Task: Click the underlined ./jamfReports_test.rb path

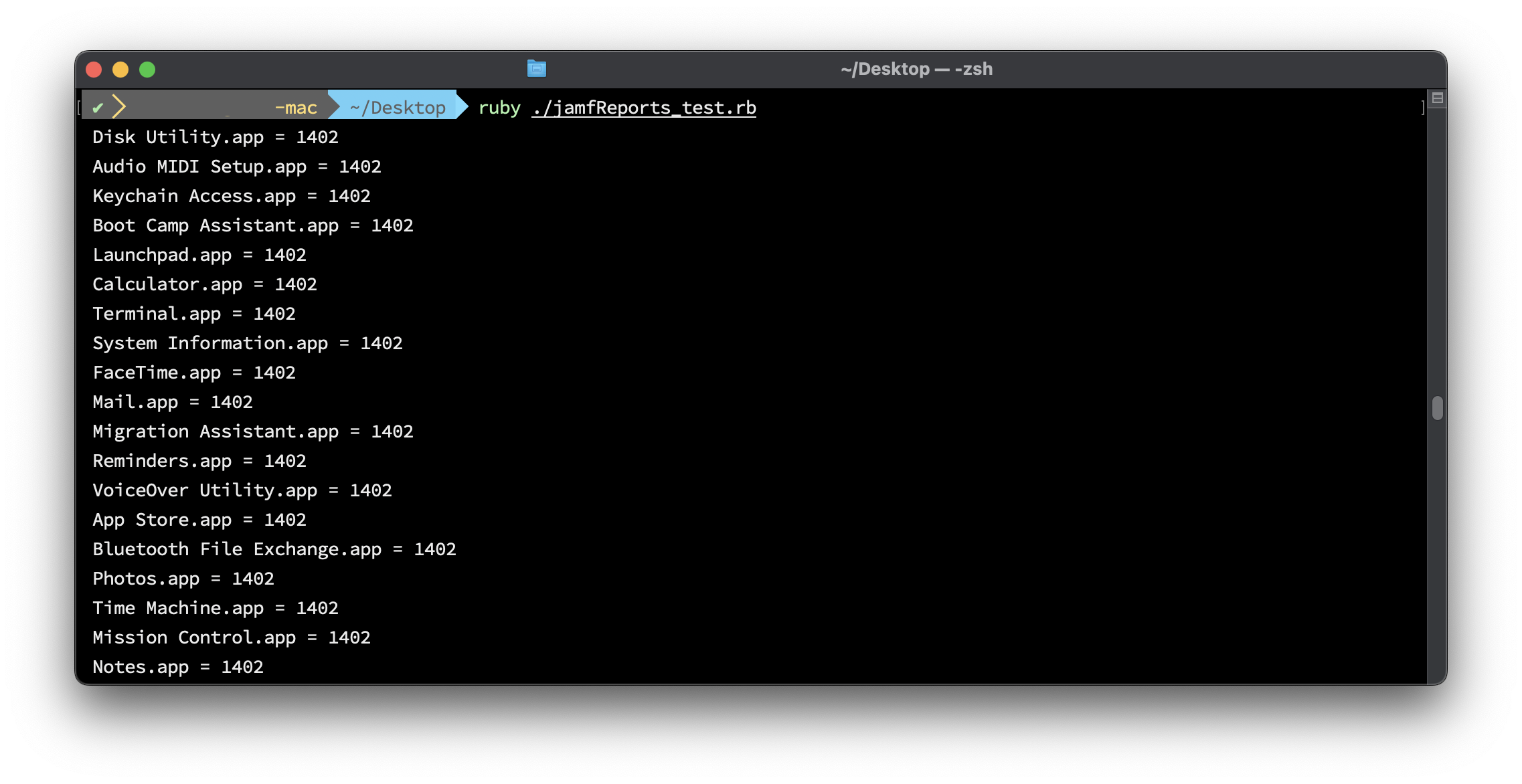Action: (x=643, y=108)
